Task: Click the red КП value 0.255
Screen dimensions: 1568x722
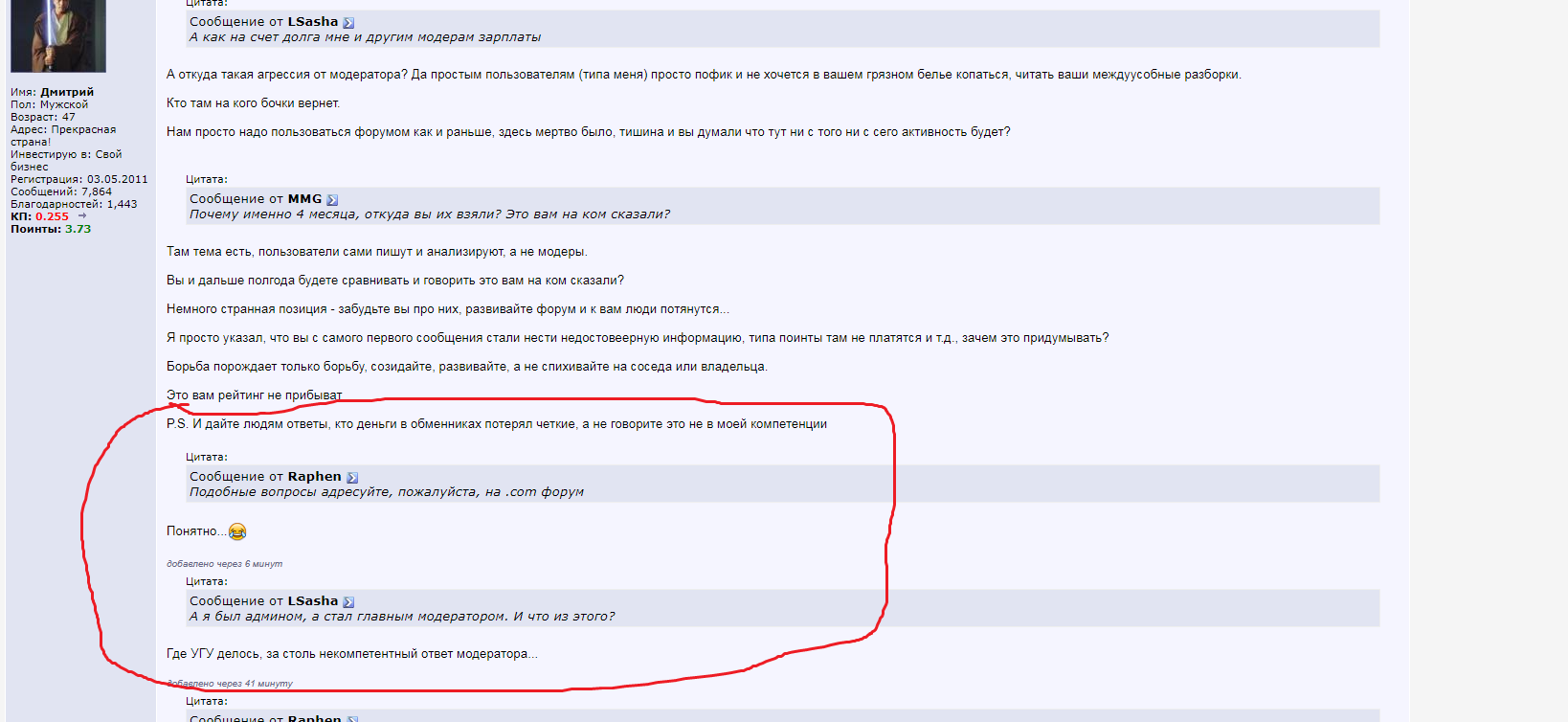Action: pyautogui.click(x=53, y=216)
